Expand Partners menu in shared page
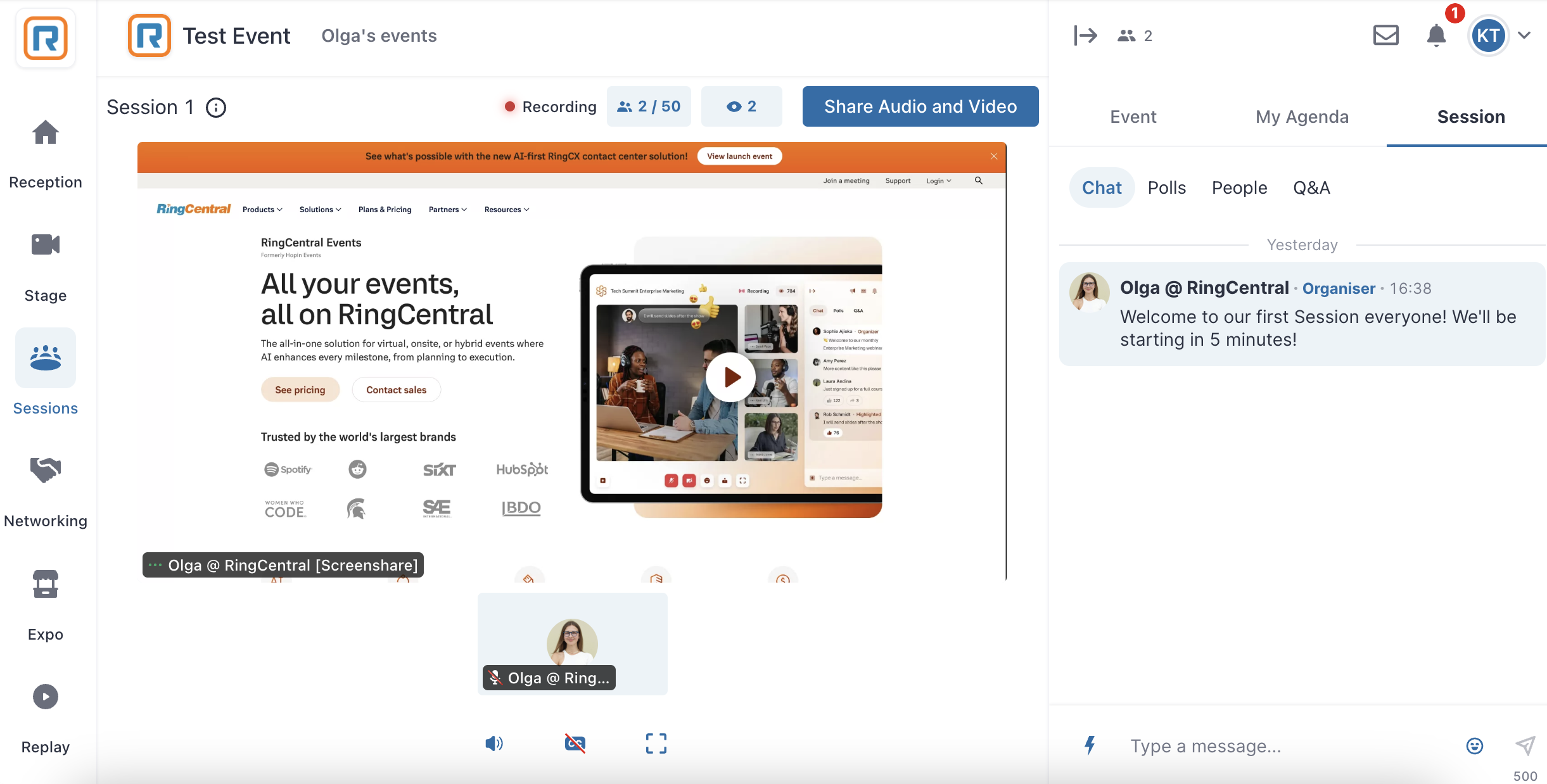 [447, 210]
